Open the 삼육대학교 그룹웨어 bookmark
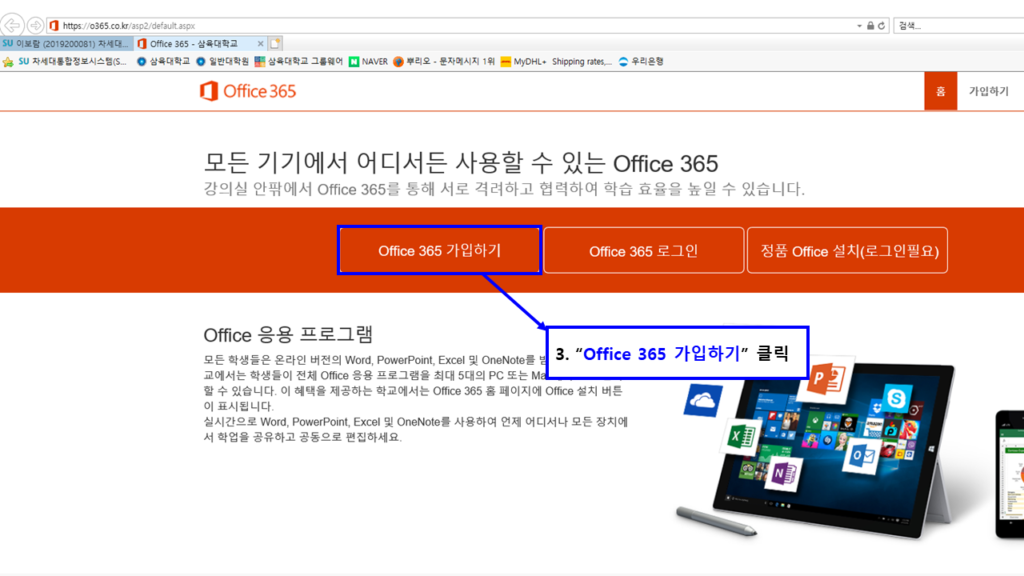Viewport: 1024px width, 576px height. coord(298,61)
